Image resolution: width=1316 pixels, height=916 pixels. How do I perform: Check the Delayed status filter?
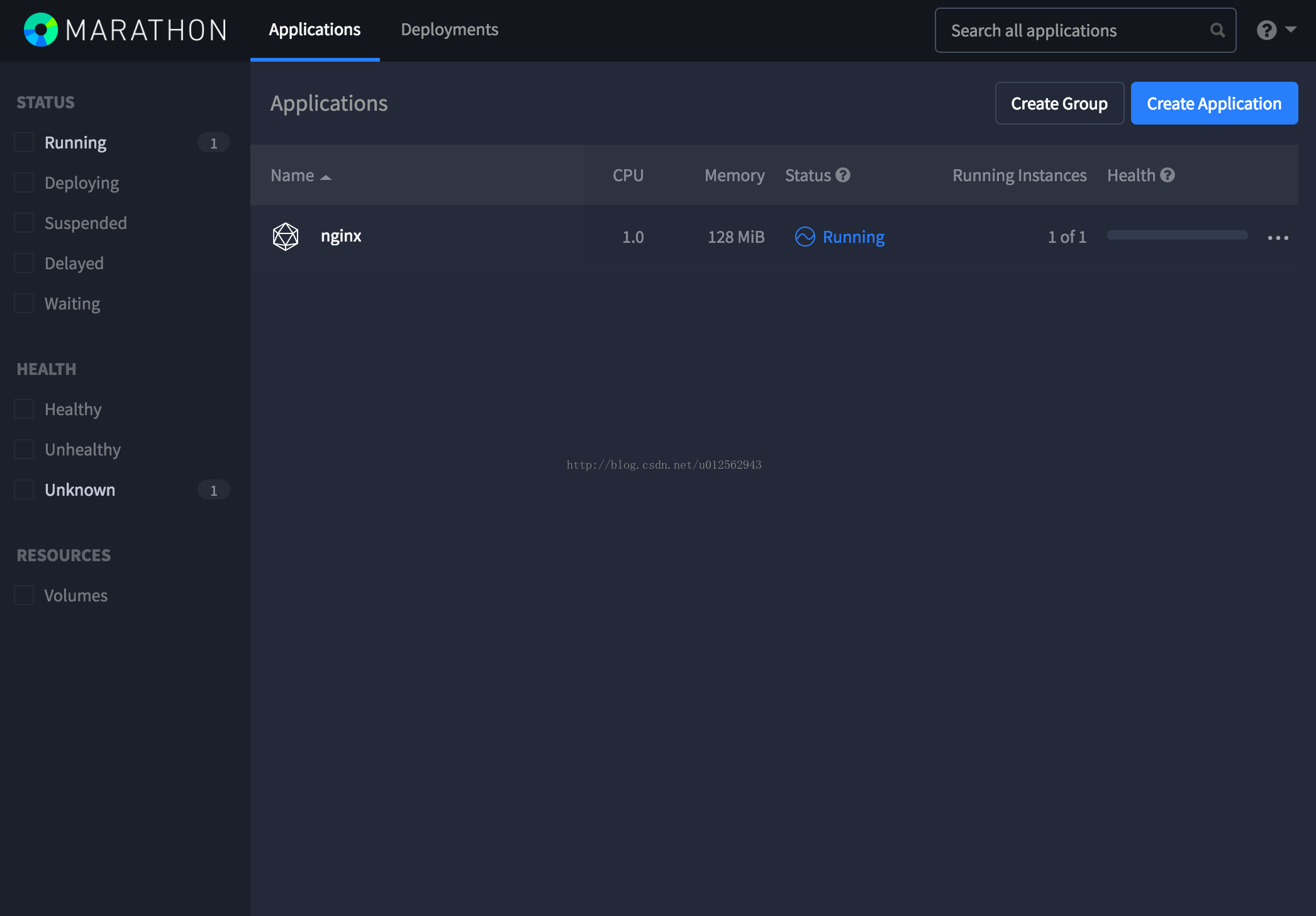(24, 263)
